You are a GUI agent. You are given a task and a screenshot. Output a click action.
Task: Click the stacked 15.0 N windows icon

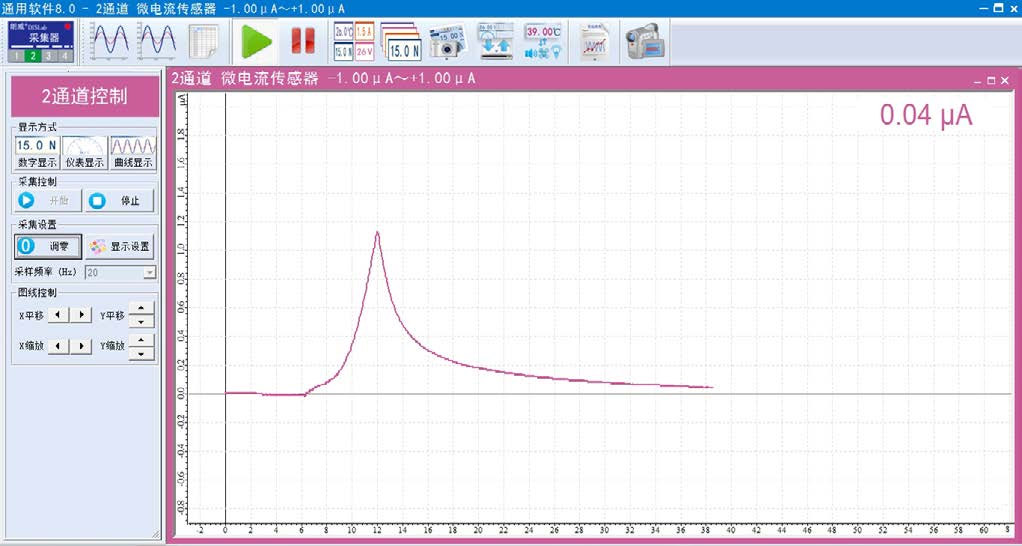(402, 41)
